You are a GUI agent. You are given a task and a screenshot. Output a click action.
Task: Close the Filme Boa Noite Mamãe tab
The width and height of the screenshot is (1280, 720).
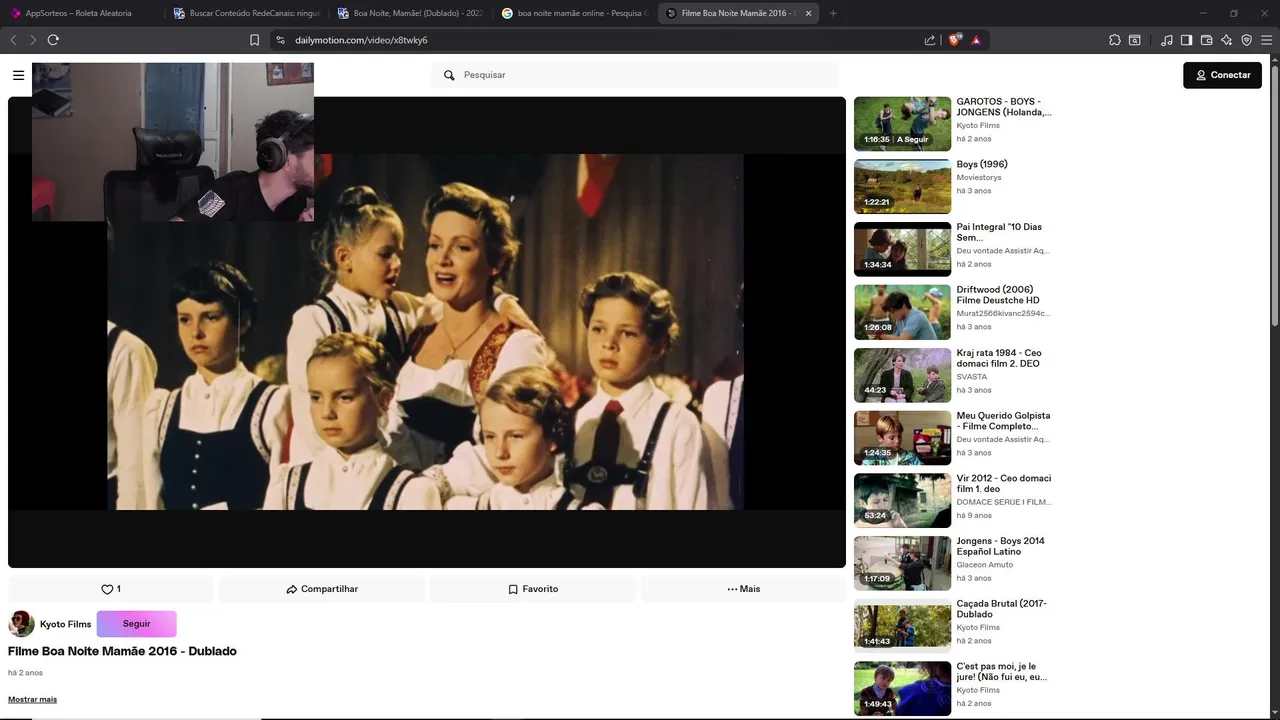808,13
